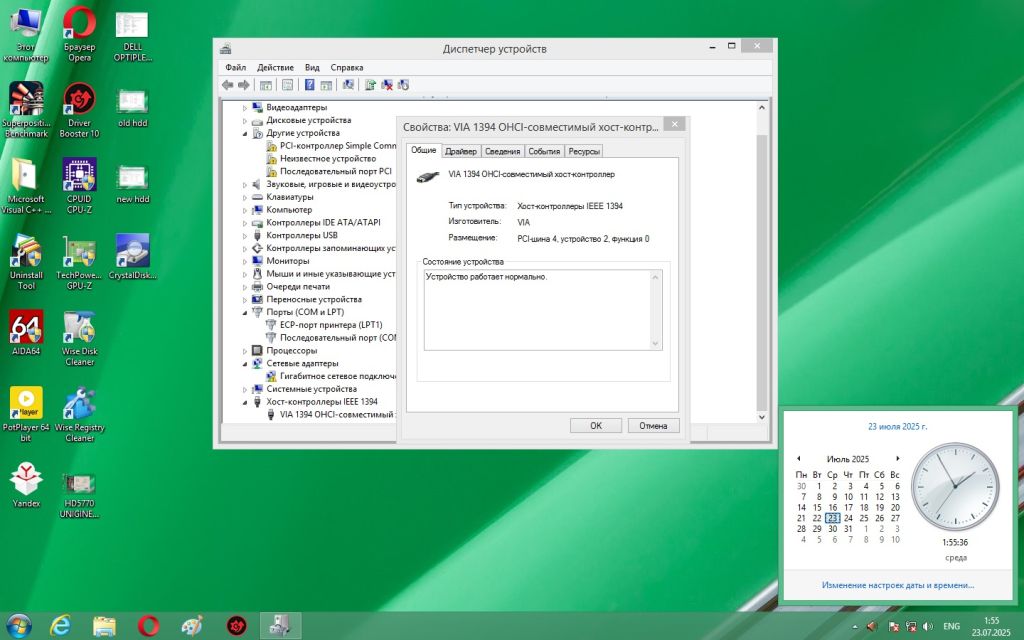Select the Driver Booster 10 desktop icon
The image size is (1024, 640).
click(x=80, y=110)
